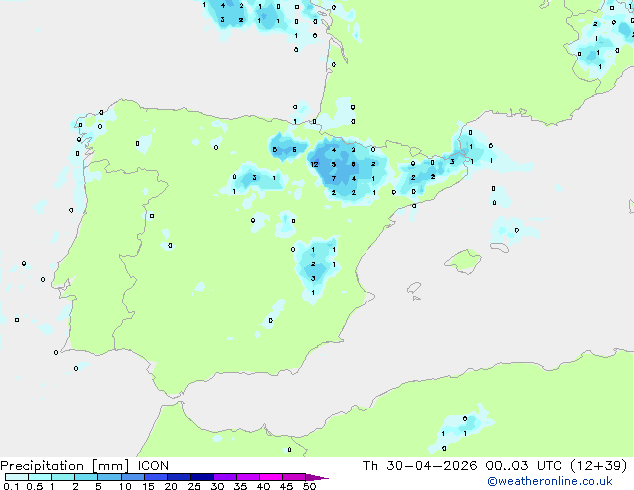
Task: Select the magenta 40-45 legend color box
Action: pyautogui.click(x=271, y=477)
